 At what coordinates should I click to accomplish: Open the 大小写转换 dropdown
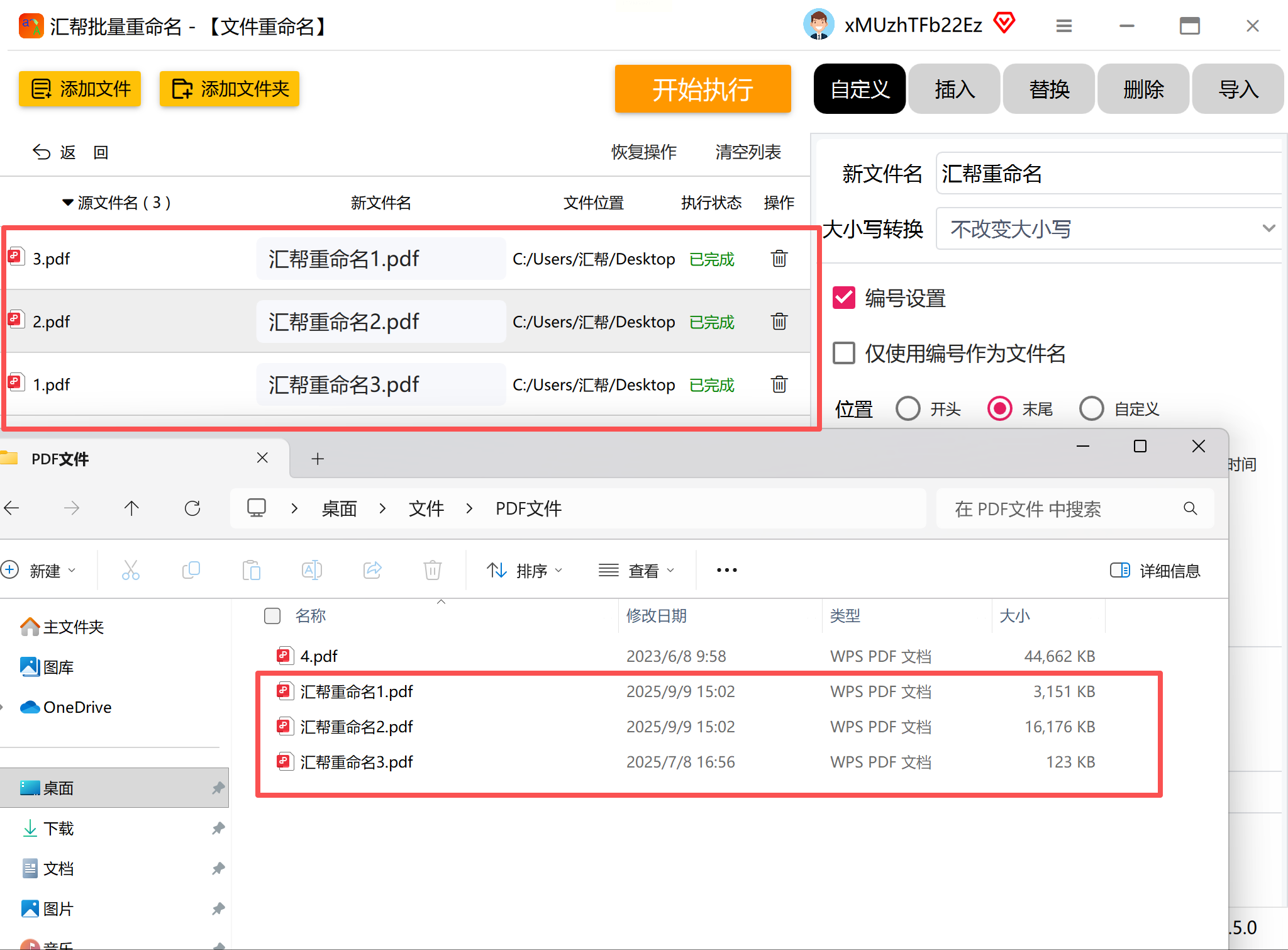point(1108,228)
